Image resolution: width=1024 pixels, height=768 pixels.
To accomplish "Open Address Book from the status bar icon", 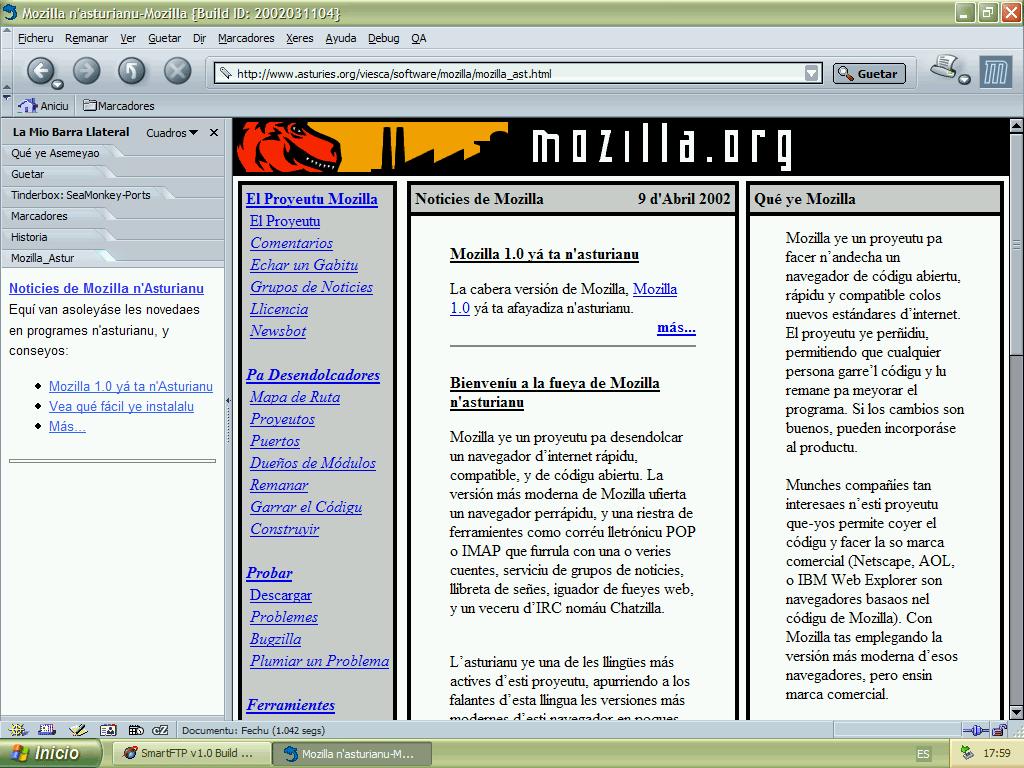I will (108, 729).
